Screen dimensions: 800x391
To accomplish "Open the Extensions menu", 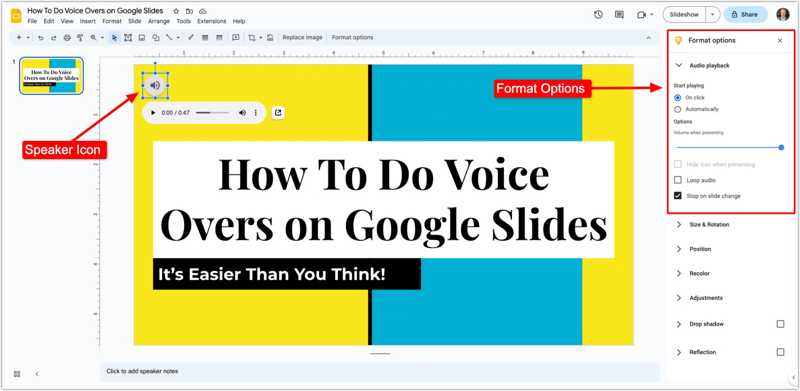I will point(212,21).
